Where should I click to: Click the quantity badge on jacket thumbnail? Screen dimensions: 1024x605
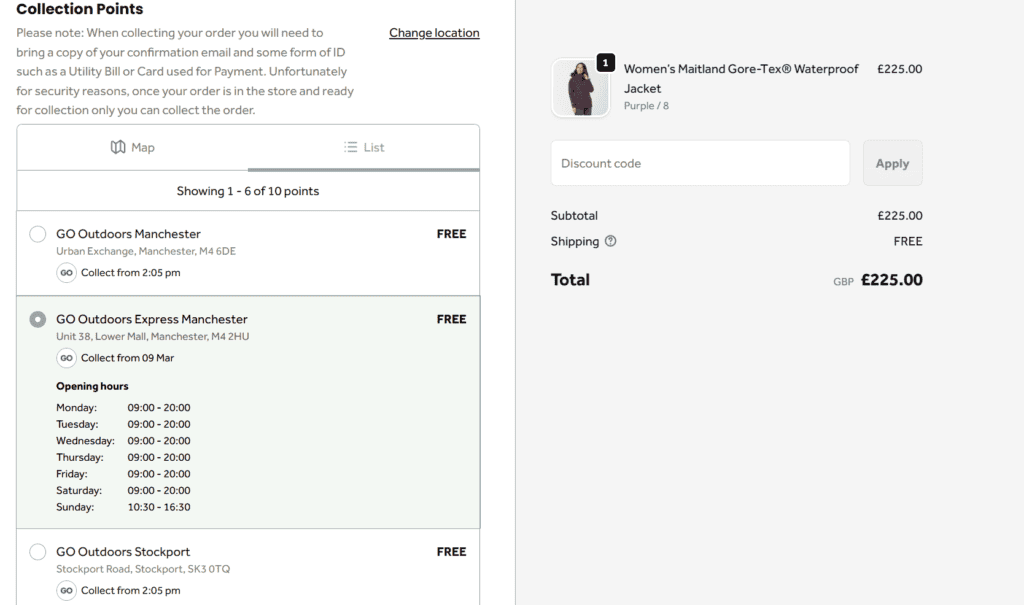(x=605, y=63)
